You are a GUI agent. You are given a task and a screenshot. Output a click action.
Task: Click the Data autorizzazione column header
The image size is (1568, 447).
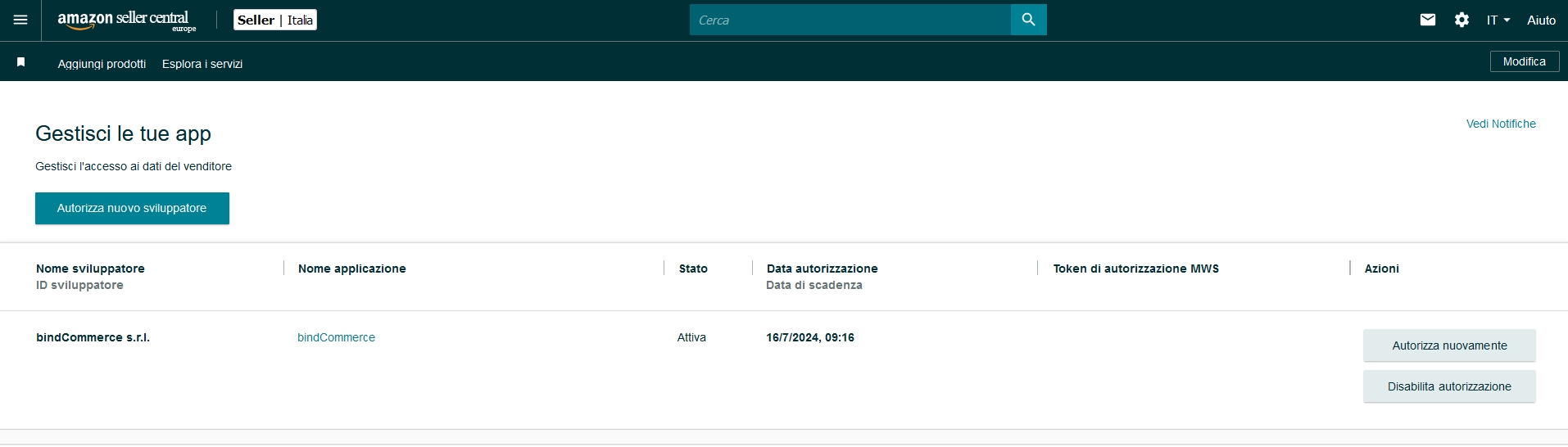click(x=822, y=269)
